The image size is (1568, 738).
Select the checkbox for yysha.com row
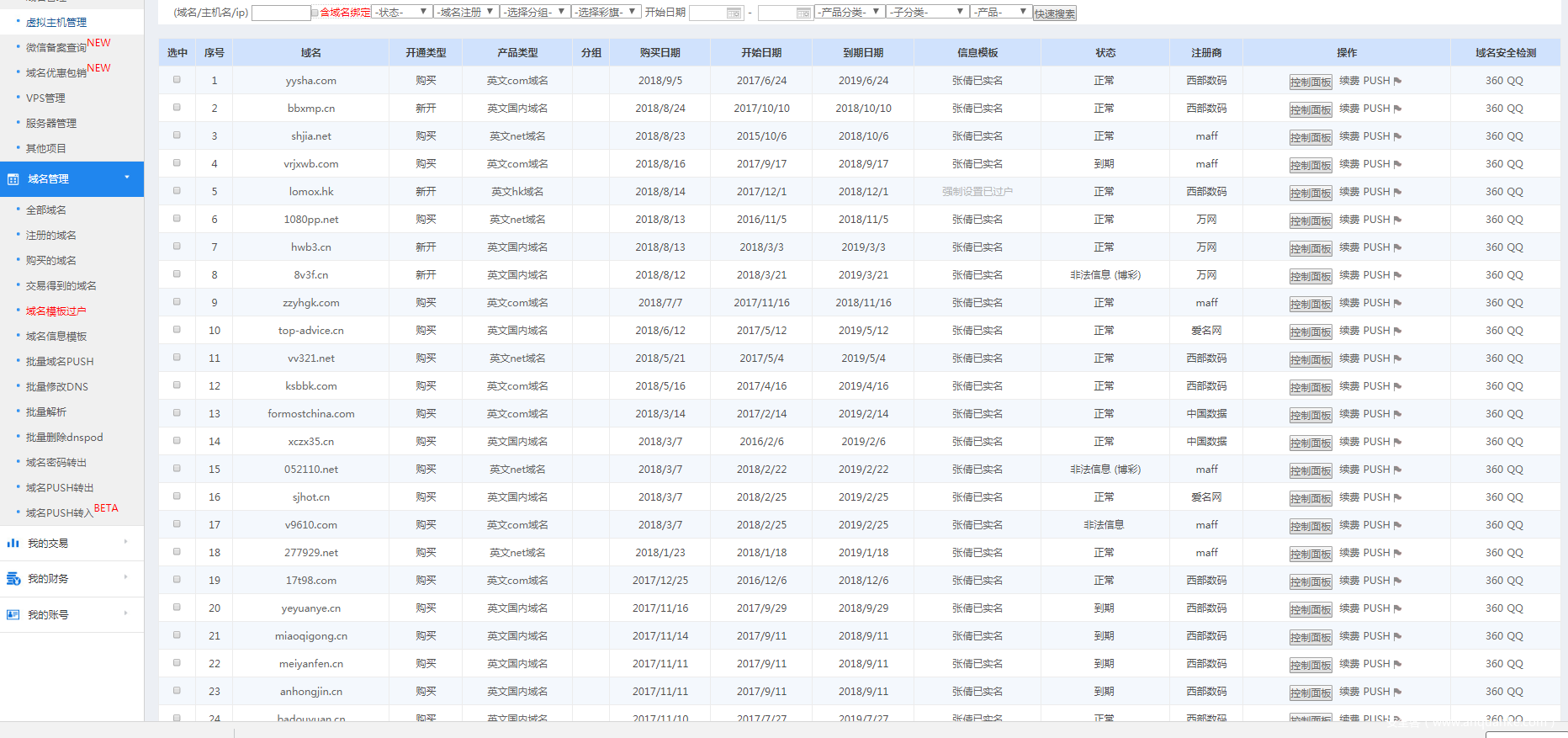pyautogui.click(x=177, y=80)
